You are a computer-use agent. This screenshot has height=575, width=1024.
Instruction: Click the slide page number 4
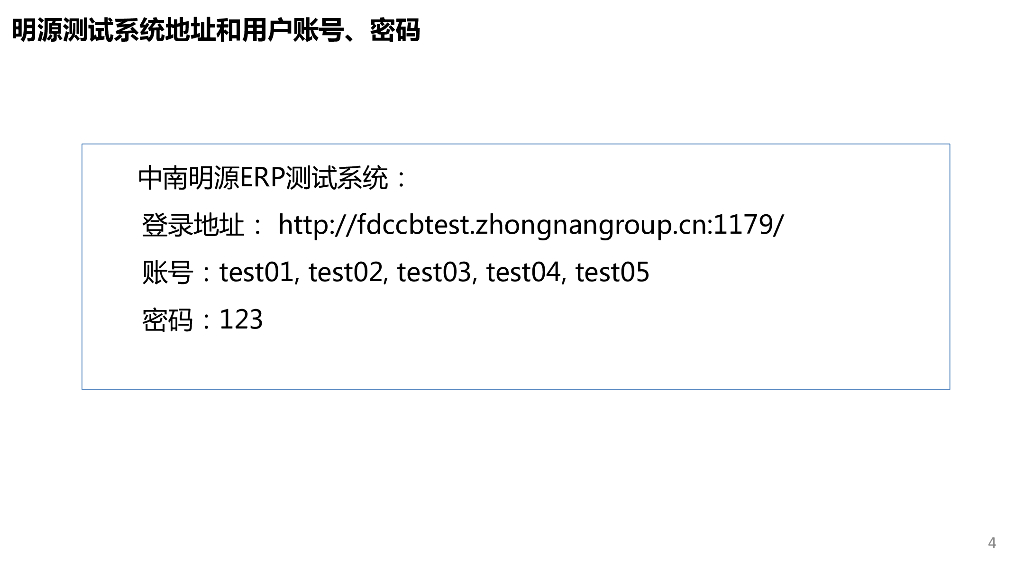pyautogui.click(x=992, y=543)
